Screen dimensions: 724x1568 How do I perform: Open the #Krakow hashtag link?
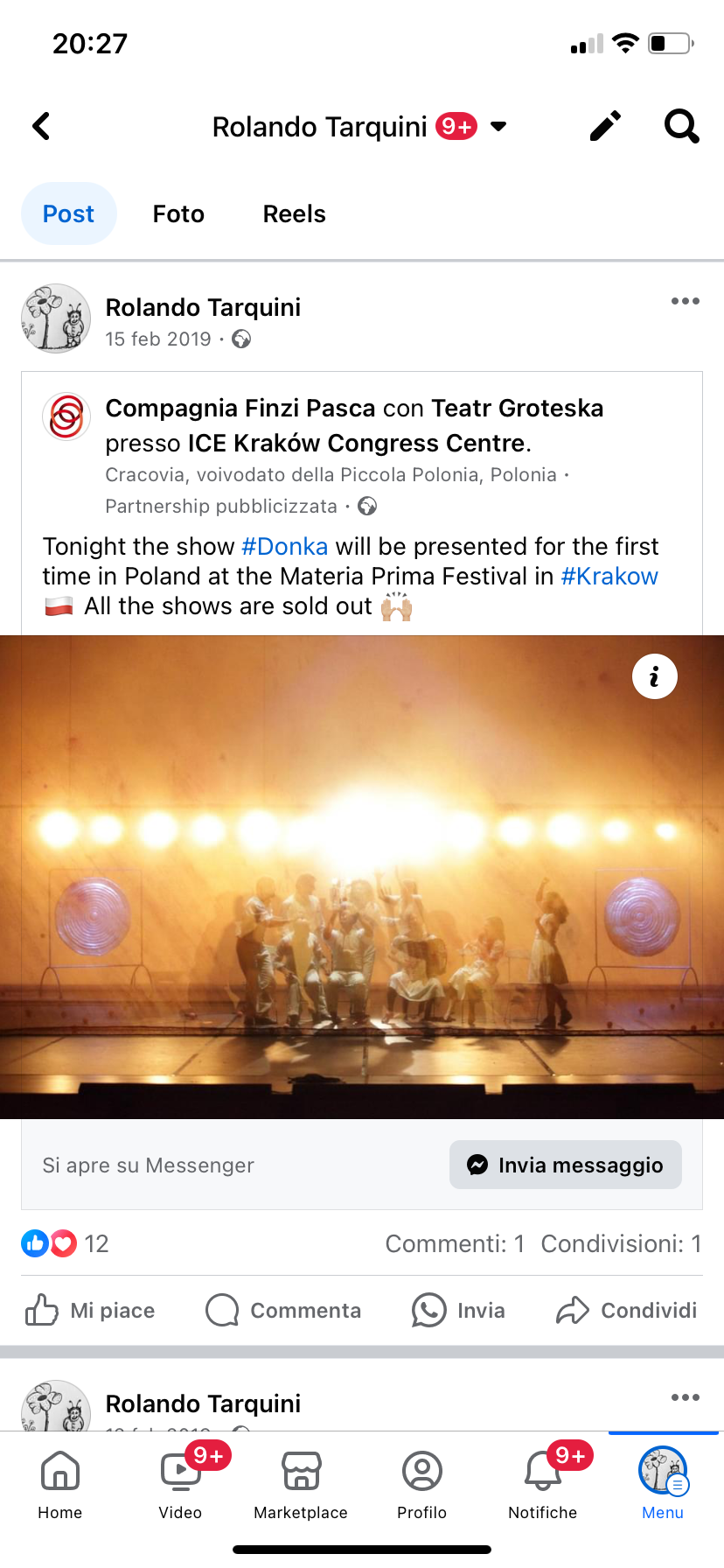pos(609,576)
